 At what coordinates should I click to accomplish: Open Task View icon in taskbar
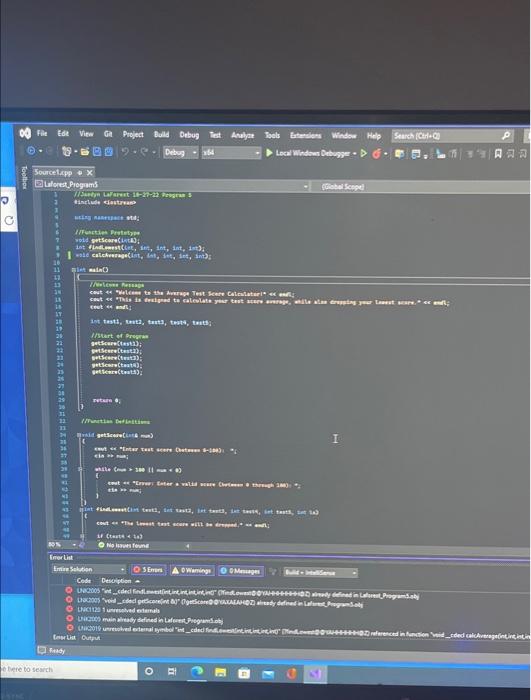click(172, 671)
